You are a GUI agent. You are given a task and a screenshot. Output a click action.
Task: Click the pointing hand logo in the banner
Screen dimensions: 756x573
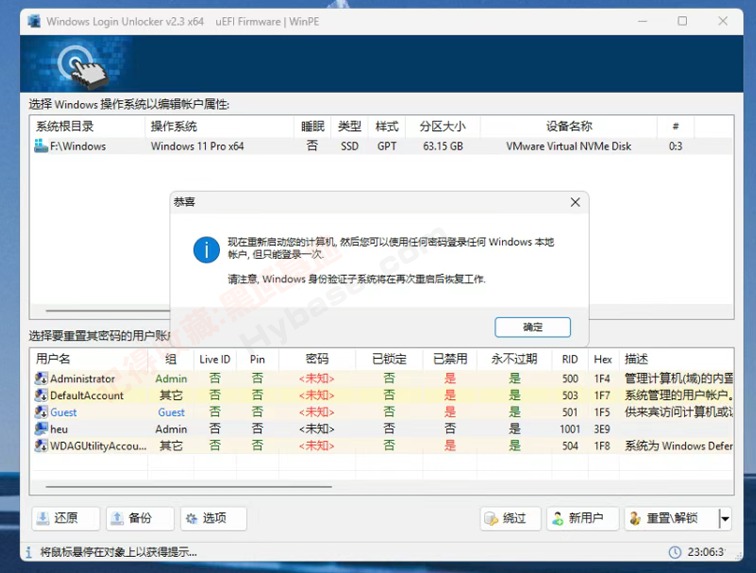point(82,67)
